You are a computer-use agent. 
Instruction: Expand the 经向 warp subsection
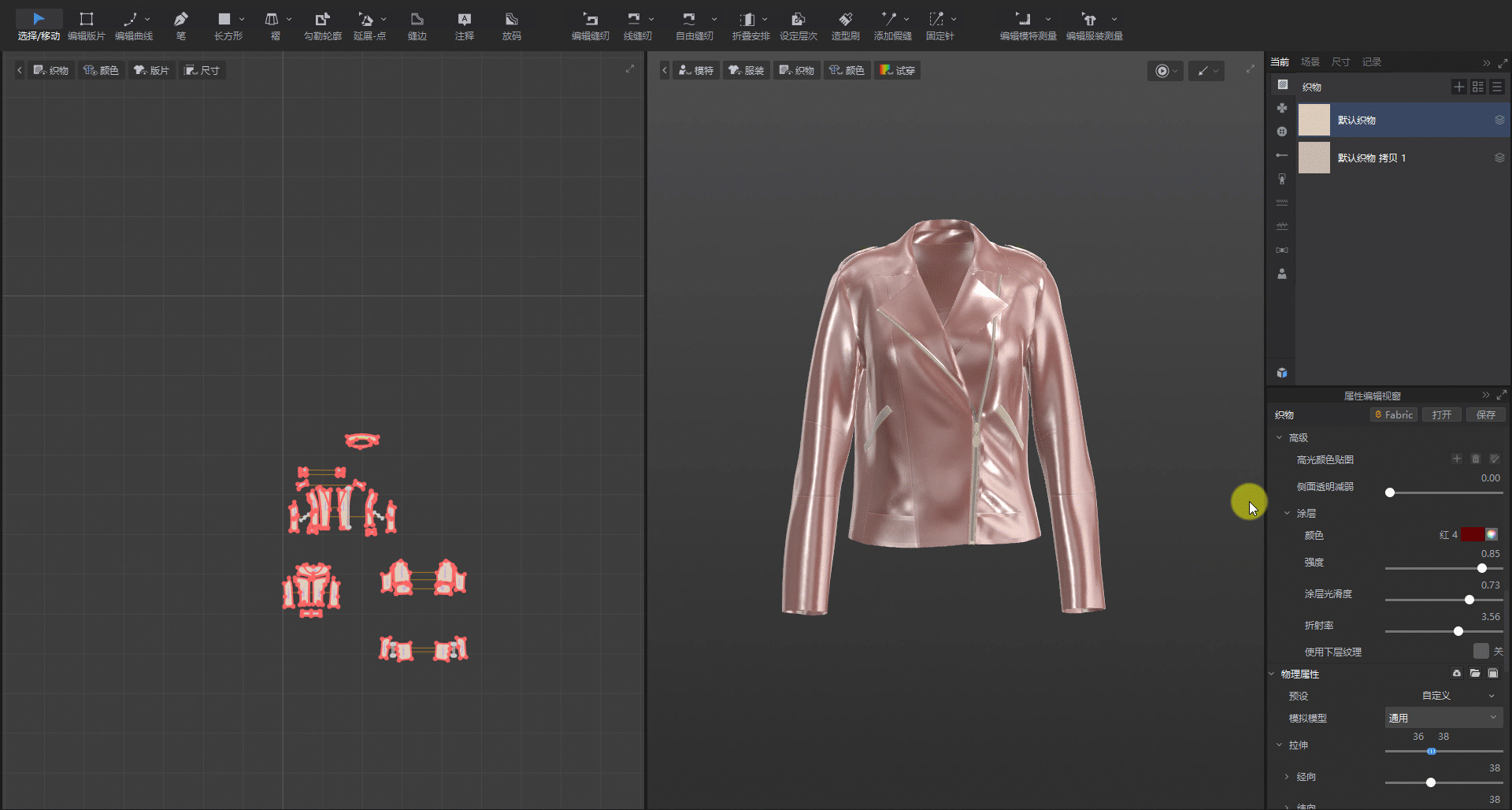[x=1288, y=777]
